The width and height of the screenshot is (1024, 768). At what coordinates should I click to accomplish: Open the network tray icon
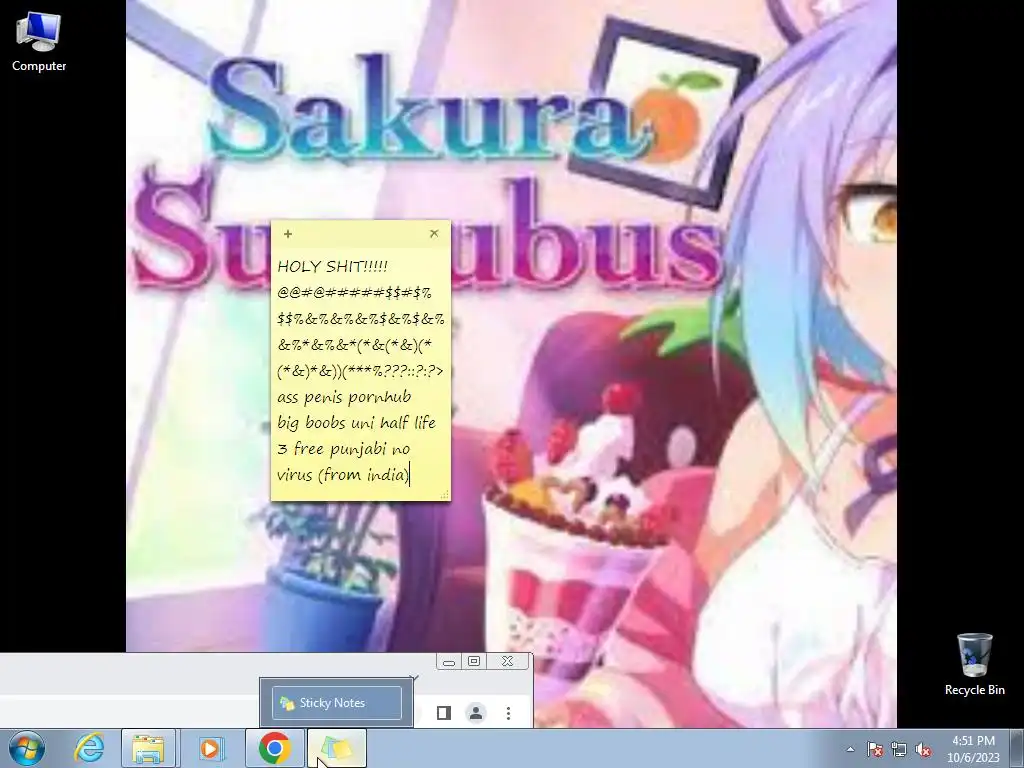[x=899, y=749]
